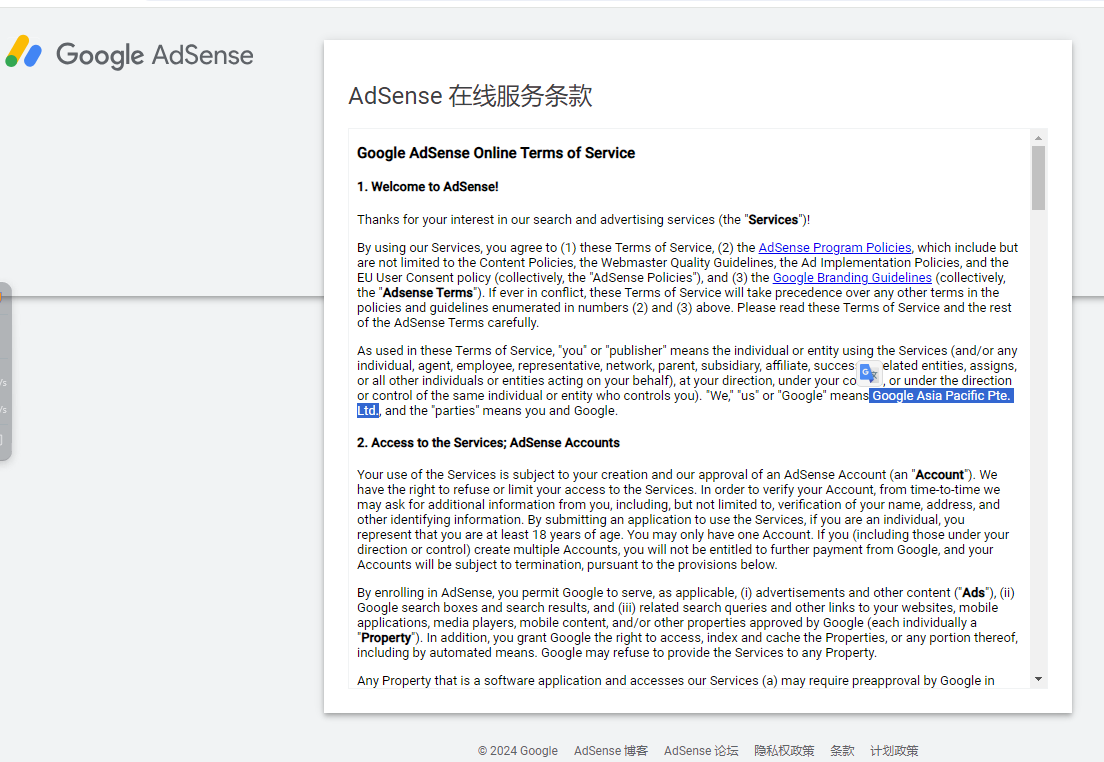This screenshot has height=762, width=1104.
Task: Click the "2. Access to the Services" heading
Action: point(488,443)
